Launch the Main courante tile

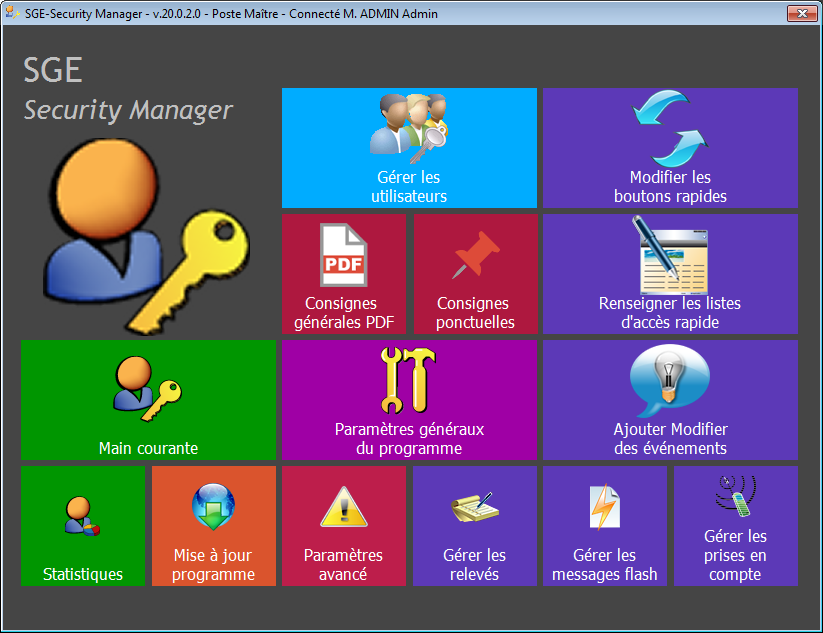(149, 399)
